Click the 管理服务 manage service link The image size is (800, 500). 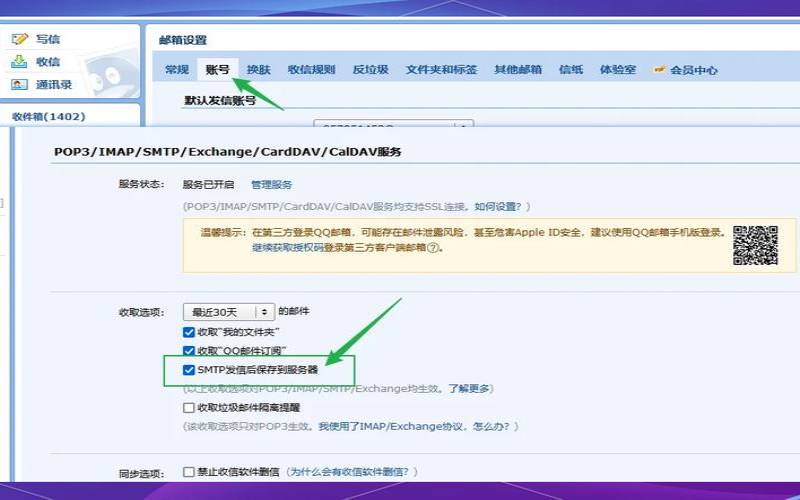click(271, 185)
